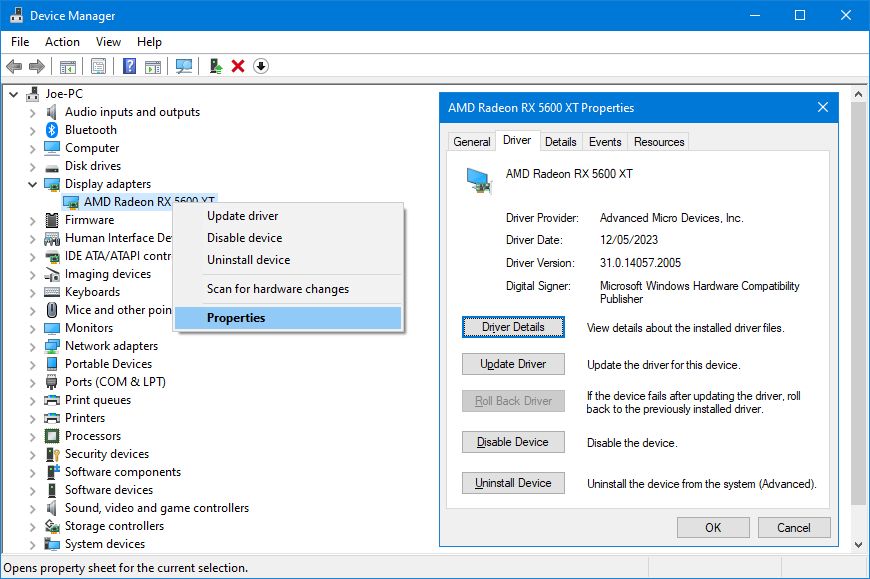Click the Security devices key icon
This screenshot has height=579, width=870.
coord(52,454)
